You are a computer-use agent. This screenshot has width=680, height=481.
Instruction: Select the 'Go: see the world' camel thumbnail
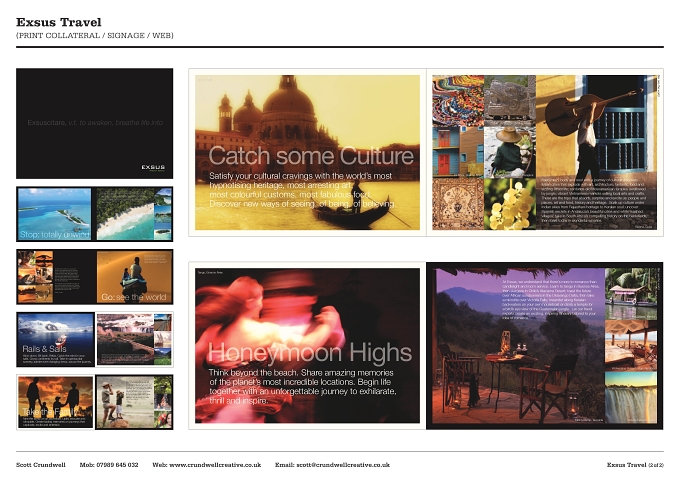point(134,277)
